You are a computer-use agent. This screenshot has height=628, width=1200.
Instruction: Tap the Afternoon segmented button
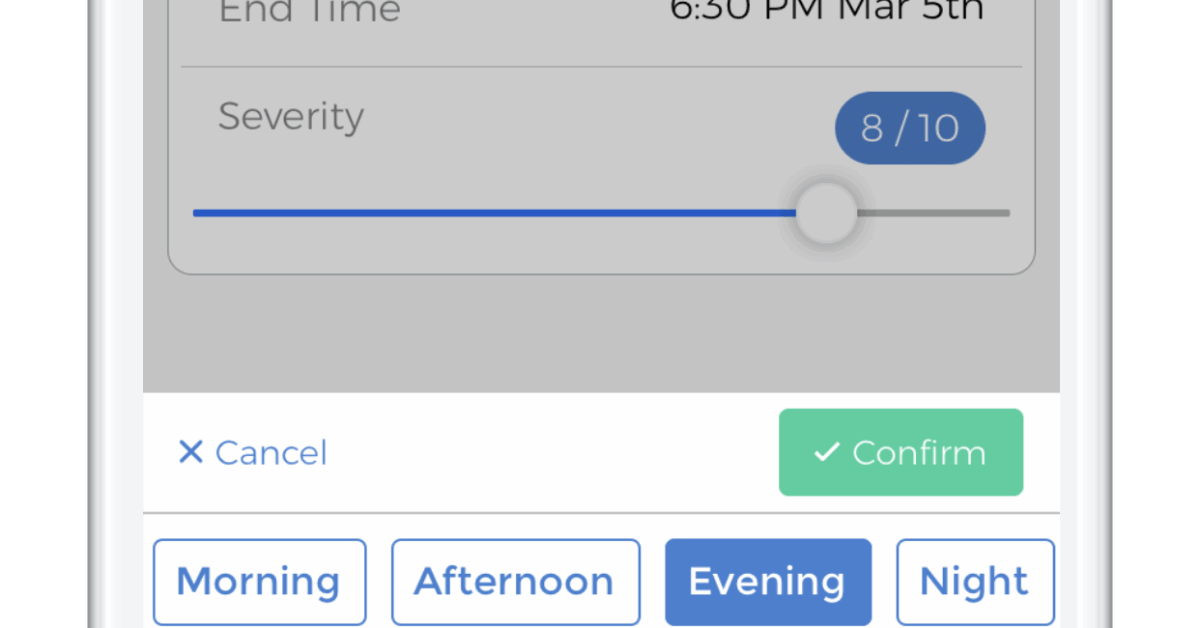(x=515, y=581)
